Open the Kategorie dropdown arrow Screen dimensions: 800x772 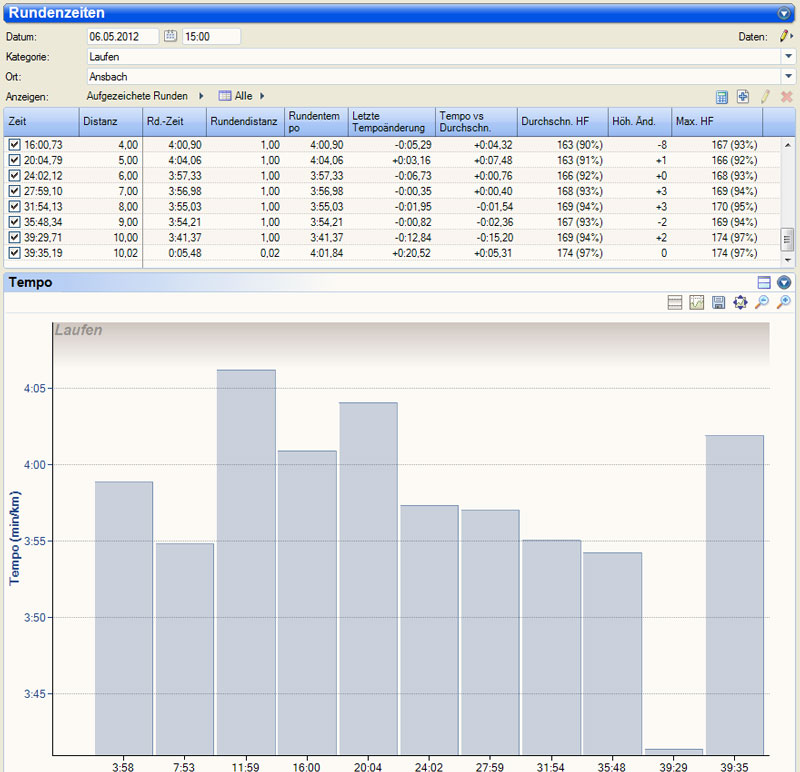click(x=788, y=56)
